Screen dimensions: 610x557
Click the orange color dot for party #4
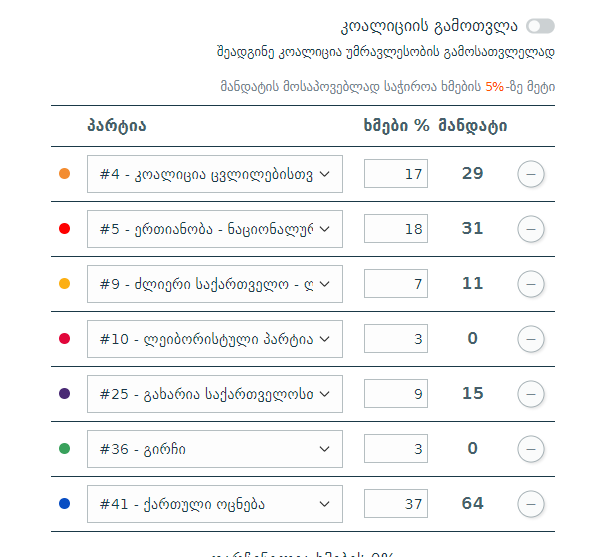[65, 174]
